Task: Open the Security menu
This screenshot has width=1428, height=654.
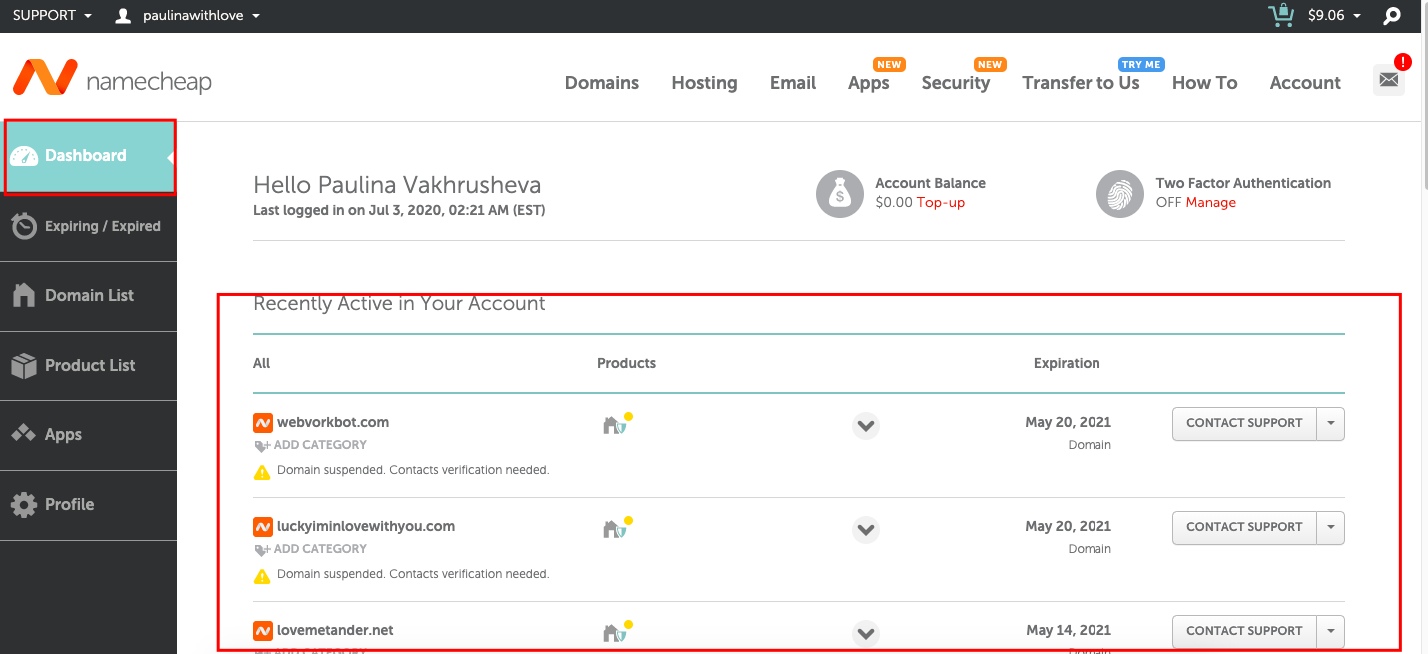Action: click(956, 83)
